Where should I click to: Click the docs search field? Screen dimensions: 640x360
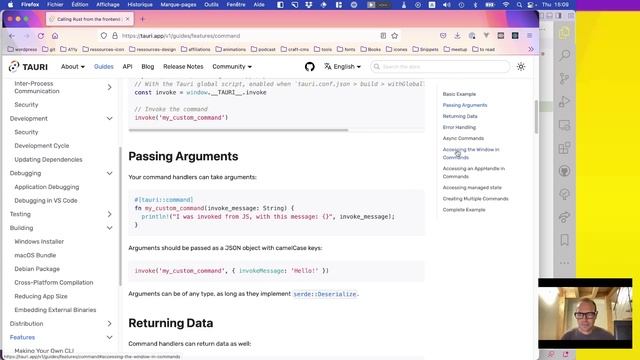tap(440, 67)
